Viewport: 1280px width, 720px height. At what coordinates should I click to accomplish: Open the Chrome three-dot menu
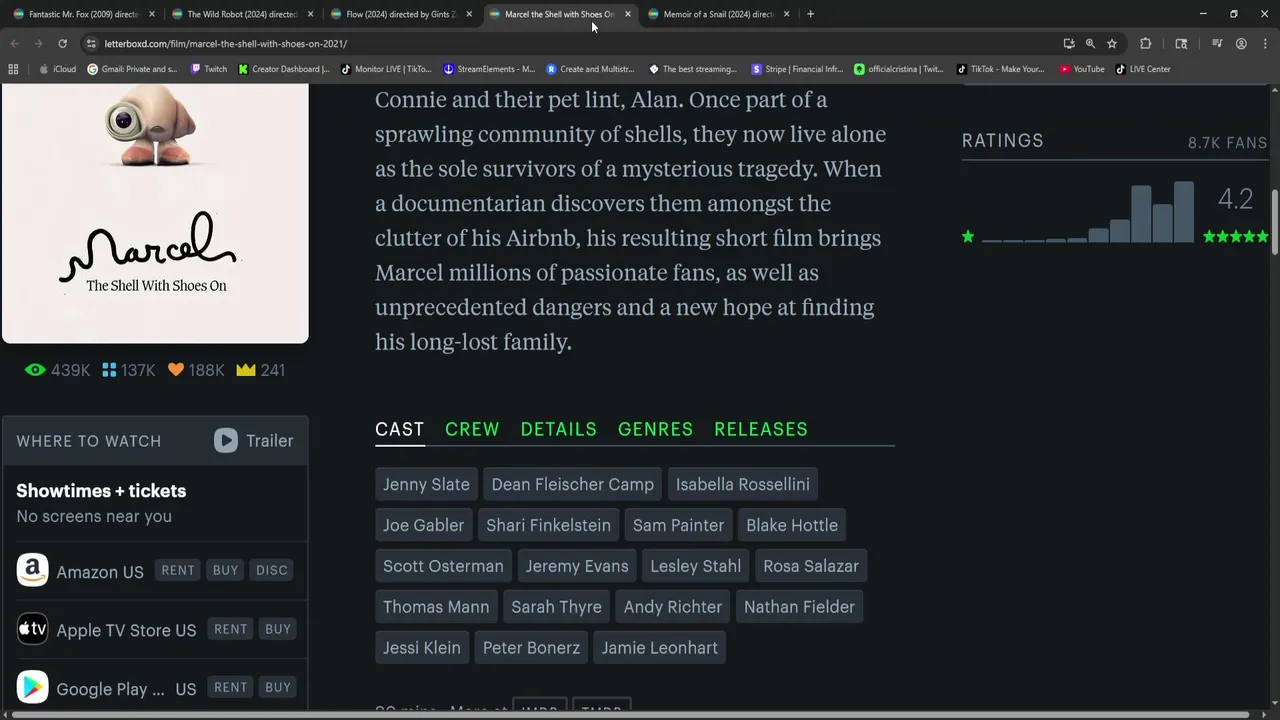pyautogui.click(x=1263, y=44)
